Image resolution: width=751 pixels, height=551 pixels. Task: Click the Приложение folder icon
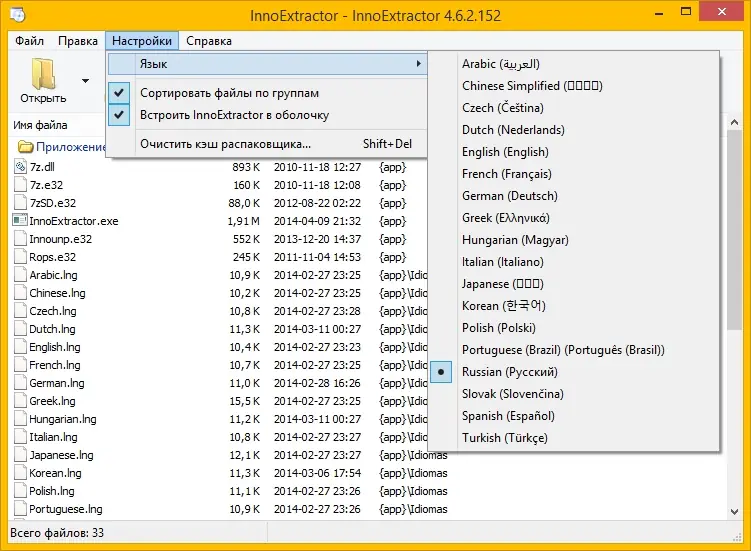point(25,147)
